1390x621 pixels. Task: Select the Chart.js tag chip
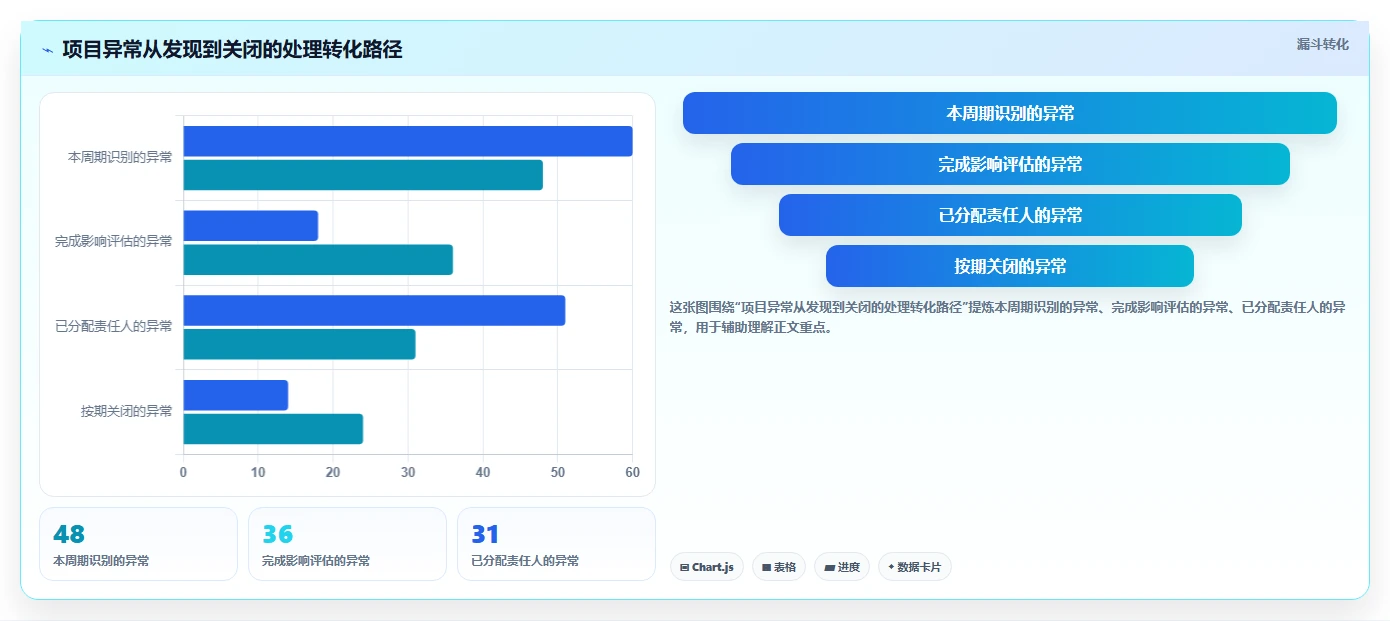(707, 567)
